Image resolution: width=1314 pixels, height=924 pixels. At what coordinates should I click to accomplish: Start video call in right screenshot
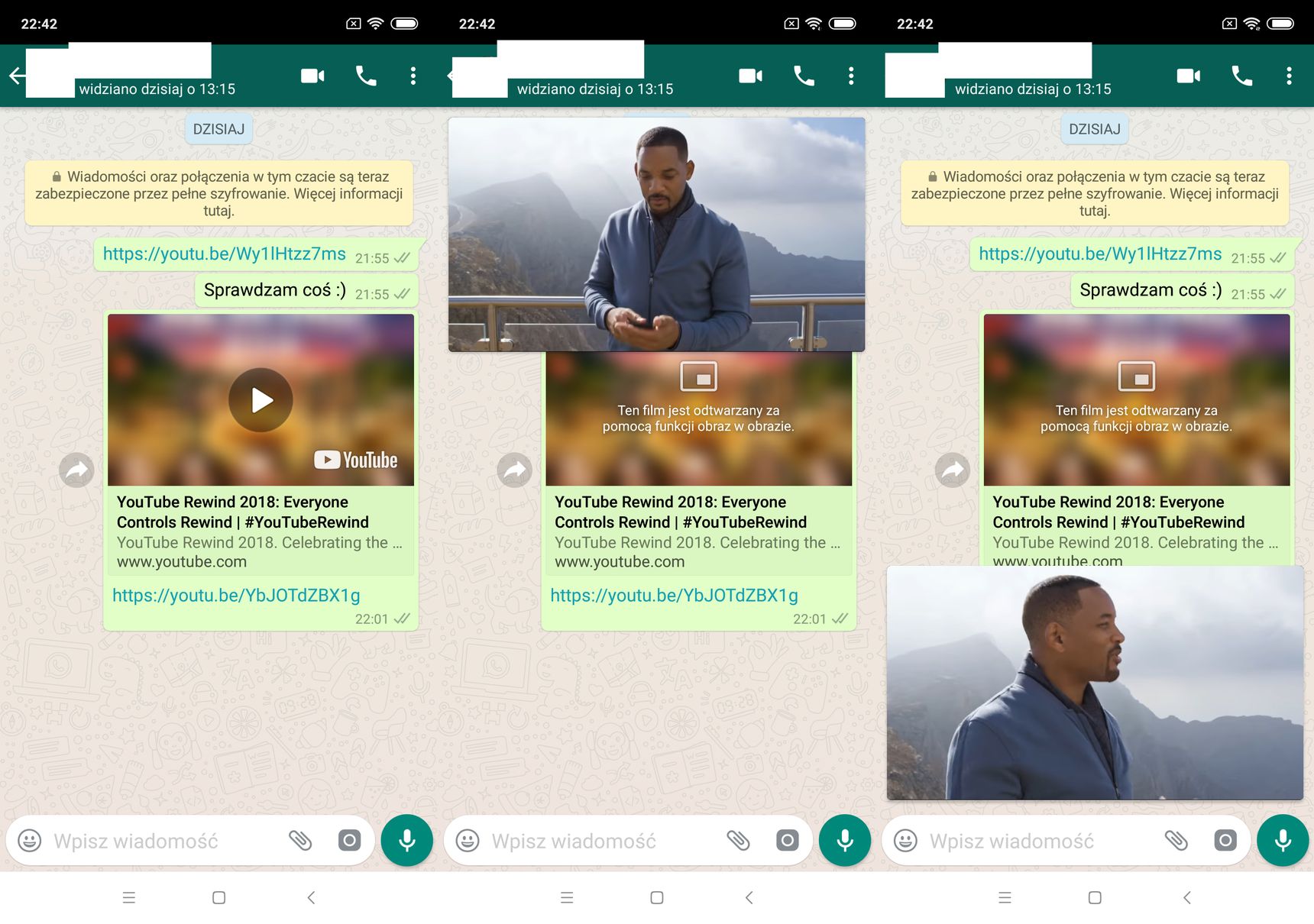coord(1188,76)
